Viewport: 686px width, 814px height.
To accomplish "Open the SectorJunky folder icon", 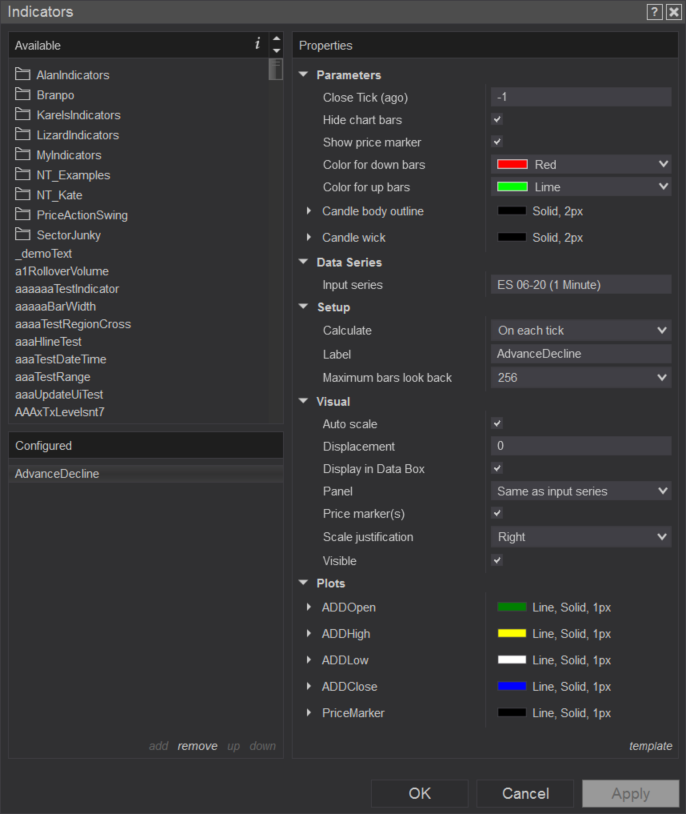I will (23, 235).
